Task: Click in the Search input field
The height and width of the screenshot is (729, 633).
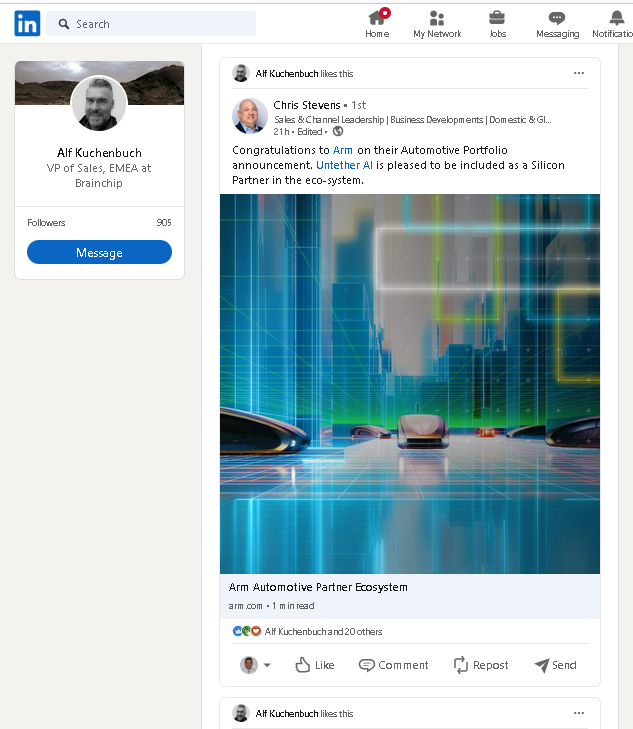Action: click(x=160, y=24)
